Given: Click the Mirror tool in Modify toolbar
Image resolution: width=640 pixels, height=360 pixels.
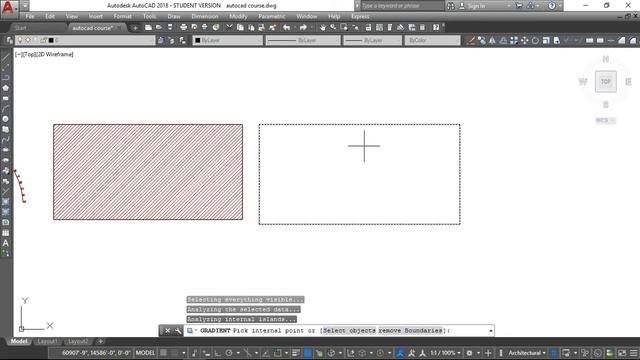Looking at the screenshot, I should click(492, 40).
